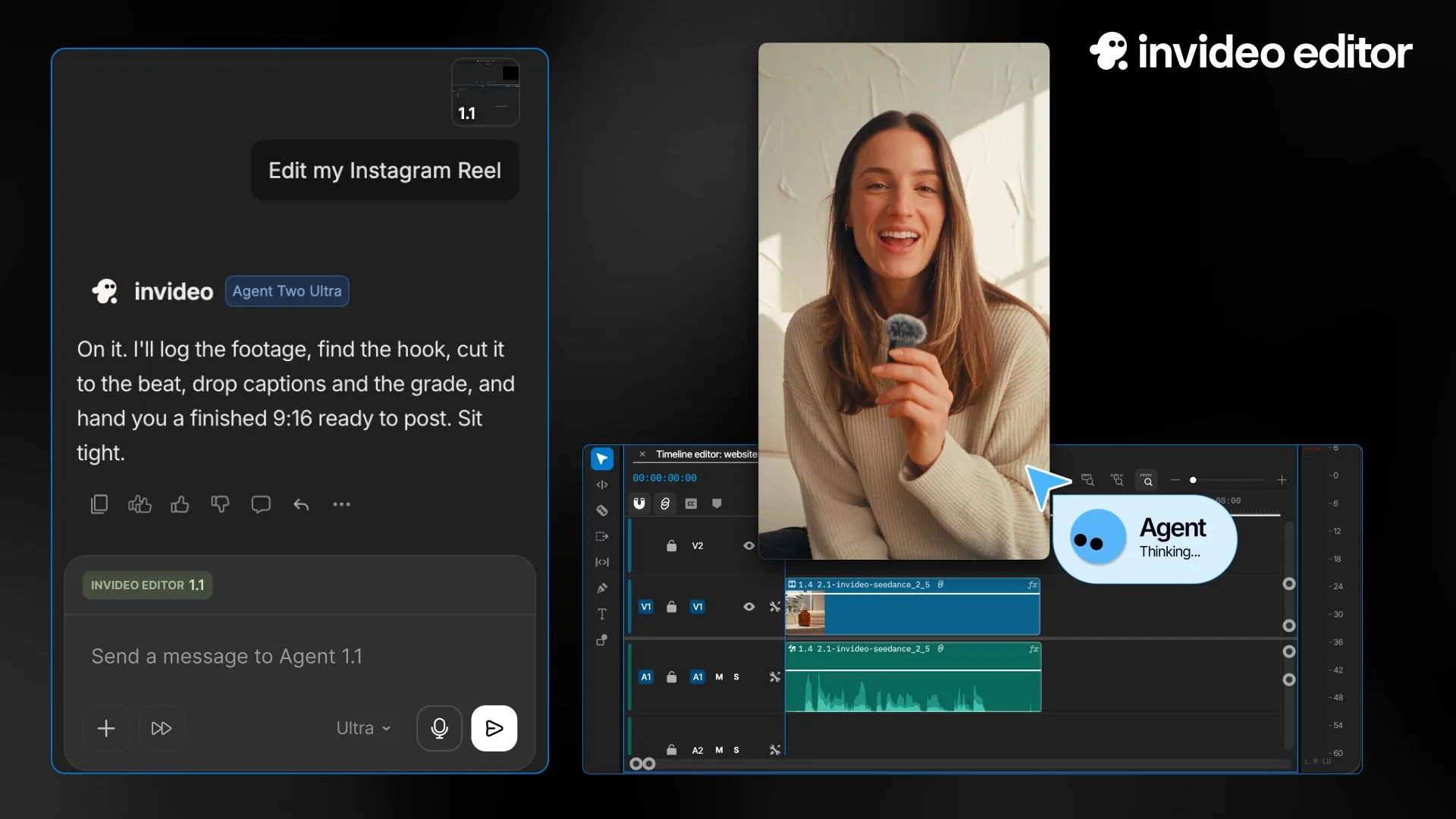Zoom in the timeline with plus
Screen dimensions: 1456x819
[x=1282, y=480]
